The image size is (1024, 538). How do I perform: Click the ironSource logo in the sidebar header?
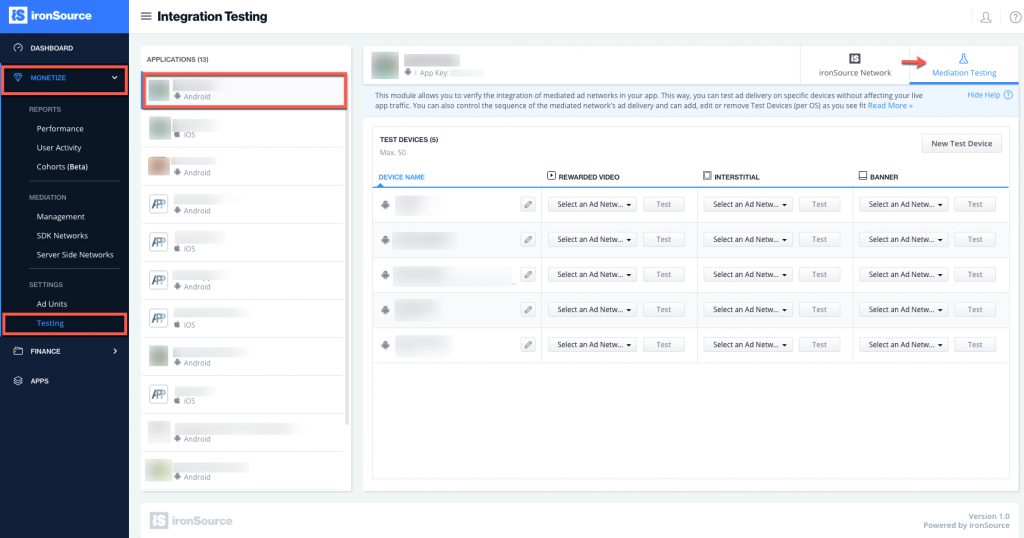[50, 15]
